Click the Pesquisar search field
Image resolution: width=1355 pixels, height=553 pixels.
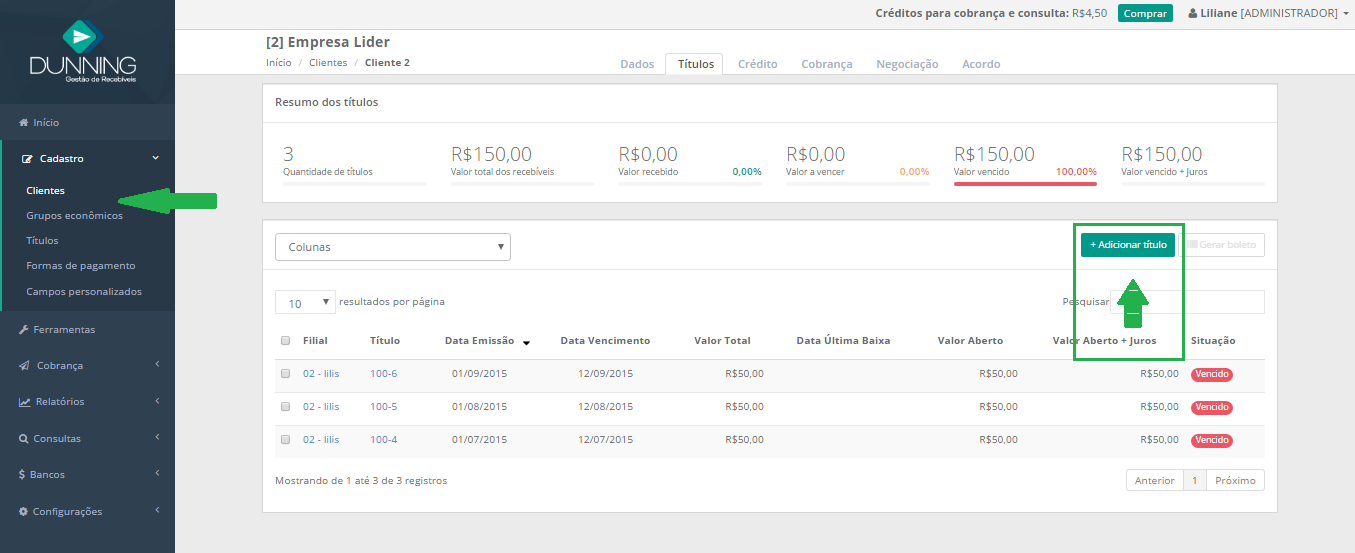(x=1187, y=302)
